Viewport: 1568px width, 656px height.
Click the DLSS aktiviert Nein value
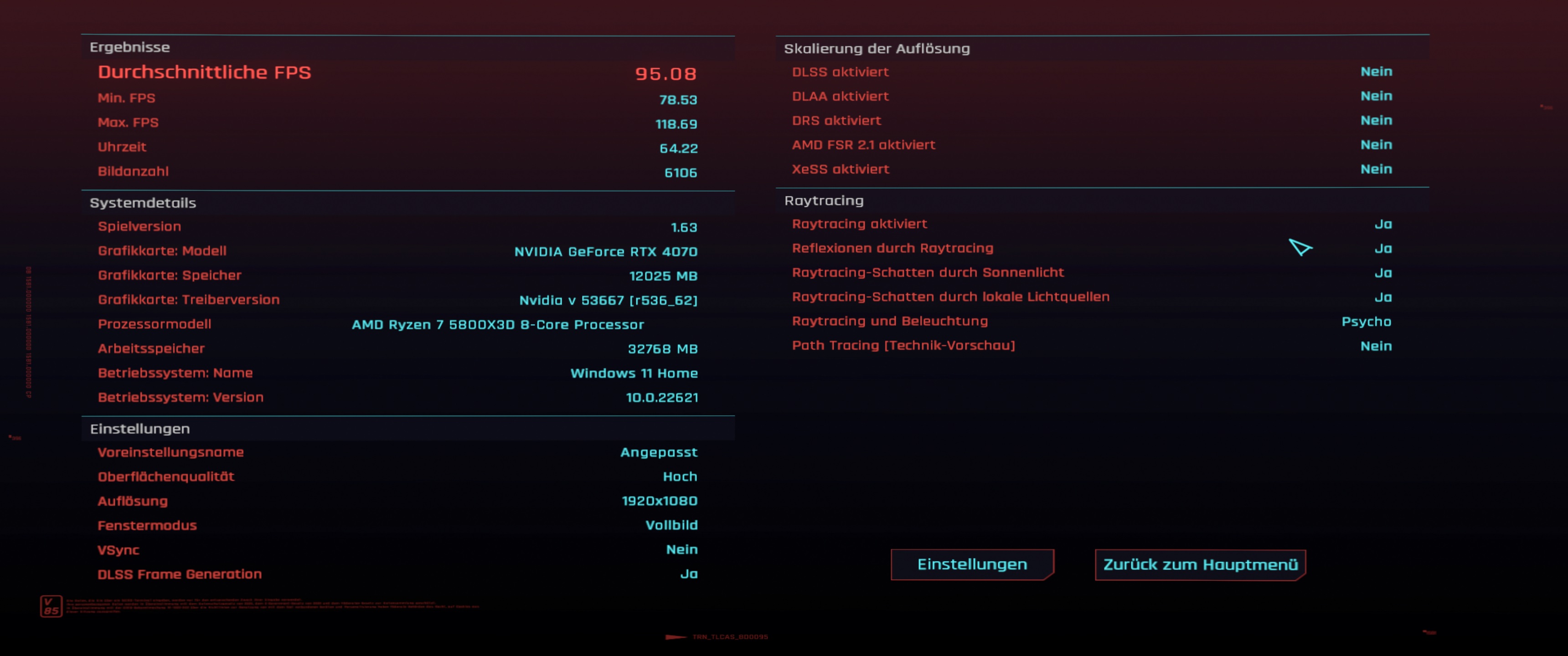coord(1376,72)
